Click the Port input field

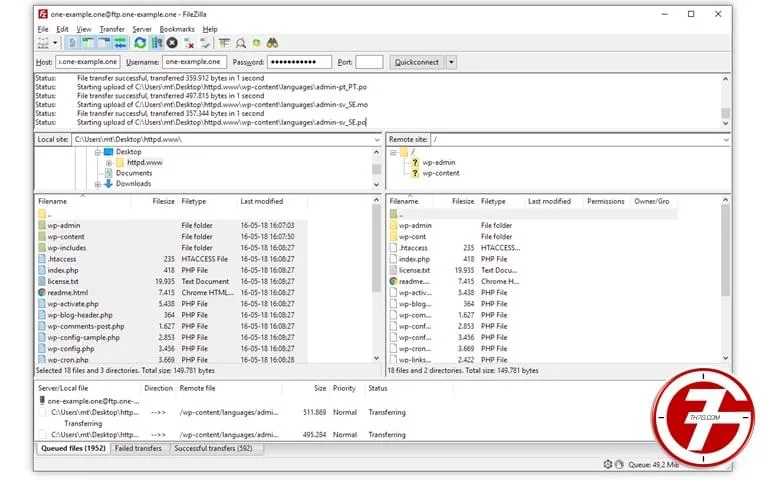click(369, 62)
